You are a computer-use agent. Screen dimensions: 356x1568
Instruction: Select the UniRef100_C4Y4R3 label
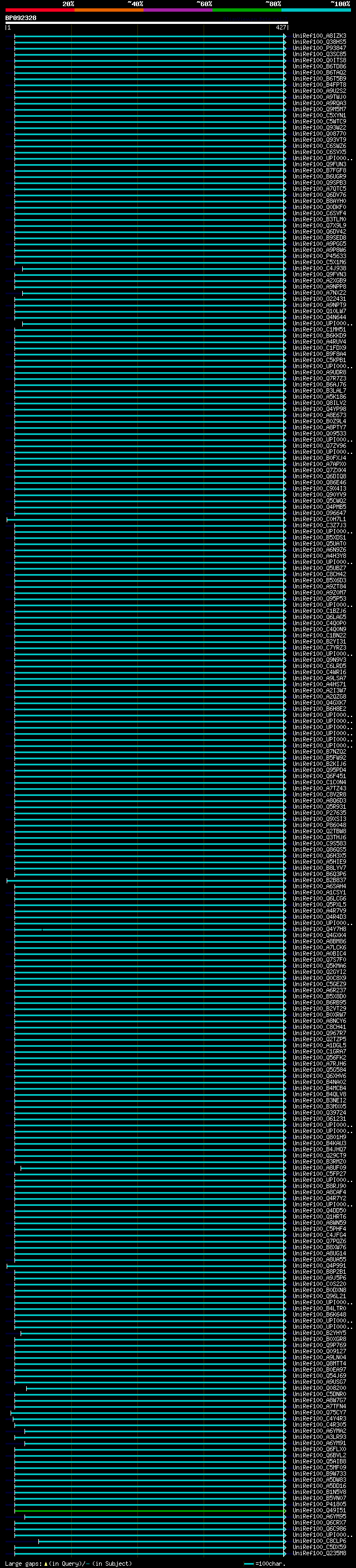pos(319,1418)
